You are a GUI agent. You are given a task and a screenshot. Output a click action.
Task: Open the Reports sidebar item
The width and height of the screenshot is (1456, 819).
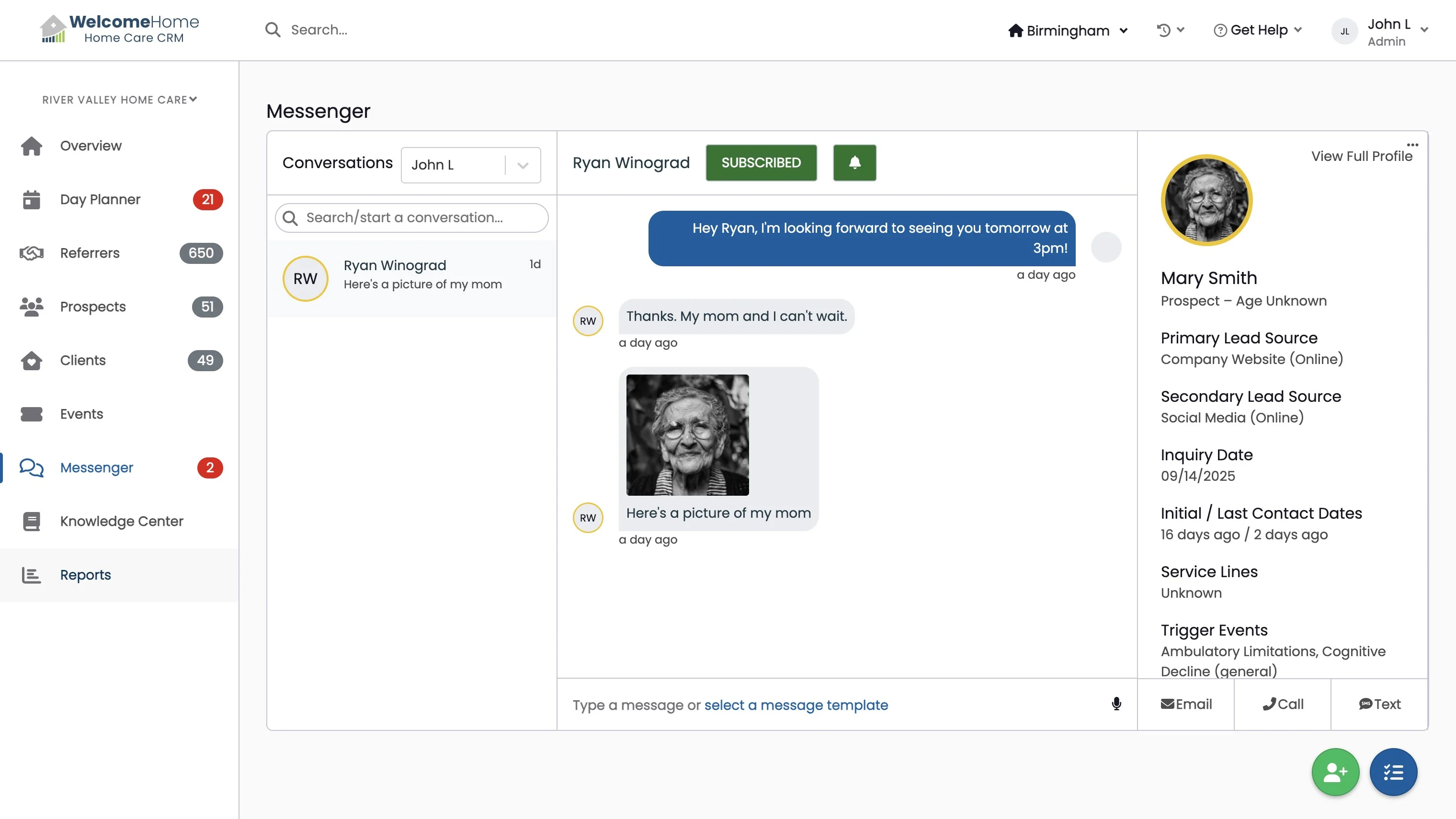click(x=85, y=575)
